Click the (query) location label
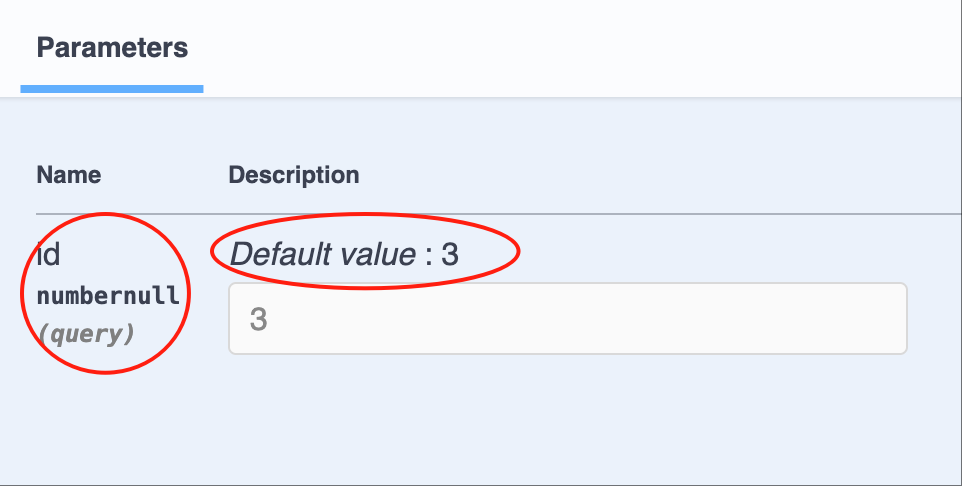The width and height of the screenshot is (962, 486). point(86,334)
